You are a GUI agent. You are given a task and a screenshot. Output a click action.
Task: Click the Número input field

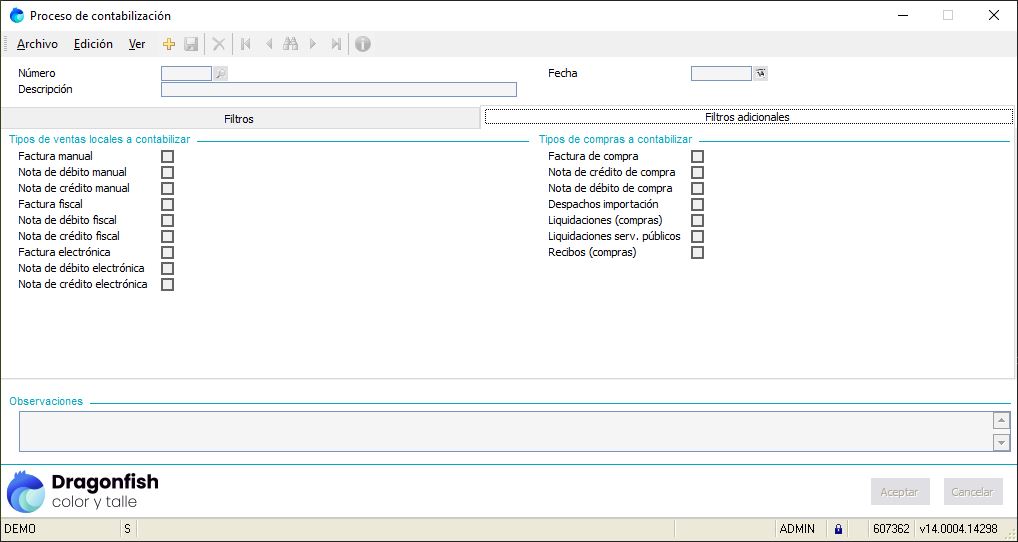coord(186,73)
